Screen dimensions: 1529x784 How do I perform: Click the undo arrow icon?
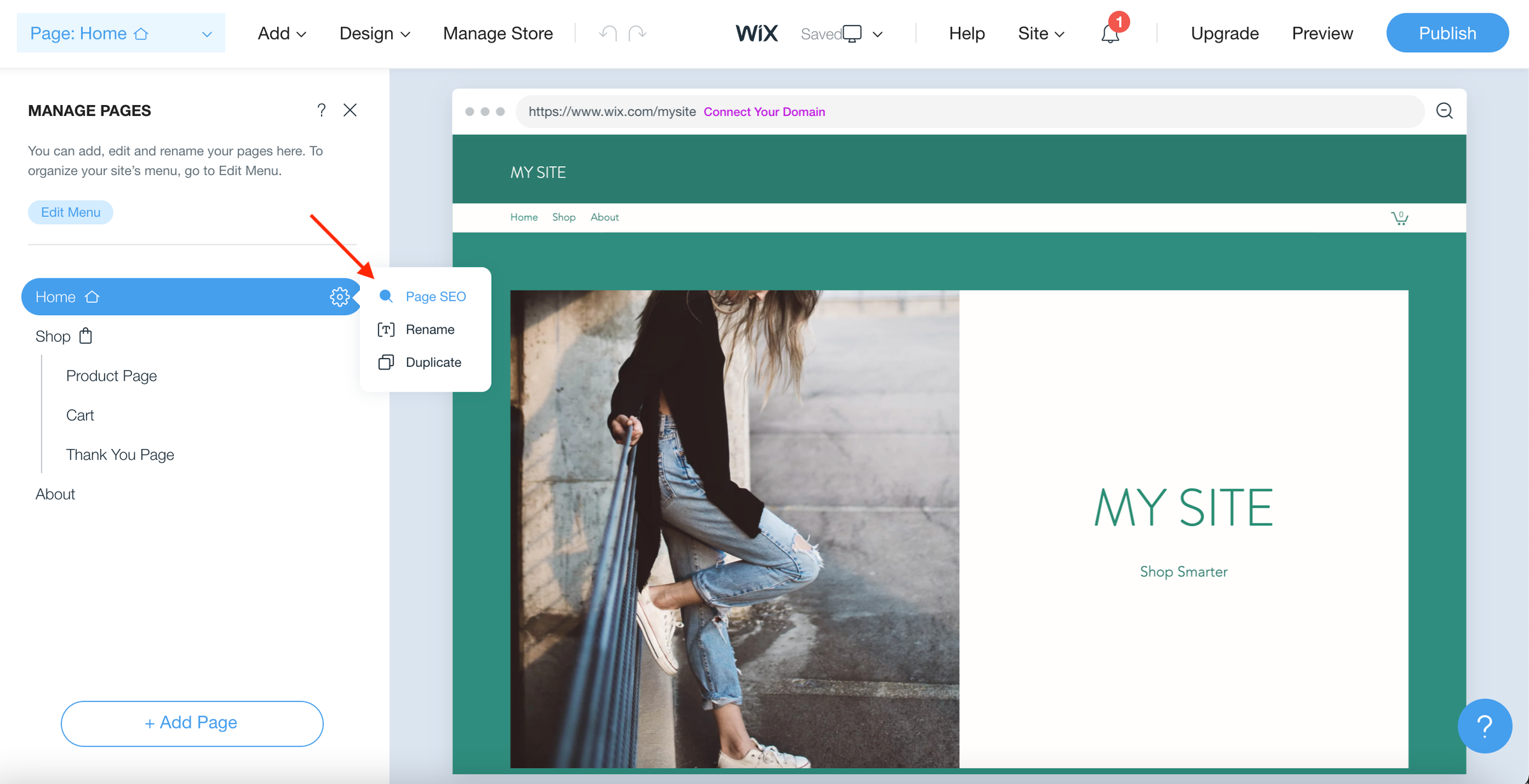(608, 33)
